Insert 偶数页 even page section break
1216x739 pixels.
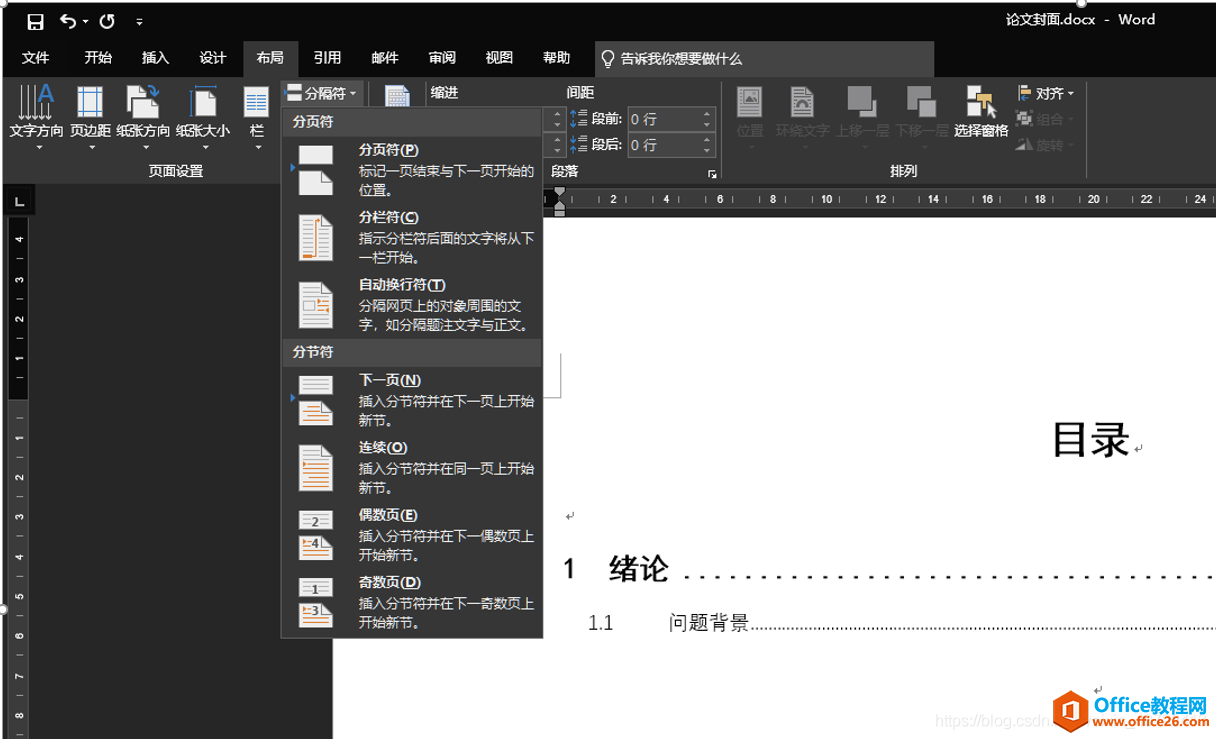coord(412,534)
